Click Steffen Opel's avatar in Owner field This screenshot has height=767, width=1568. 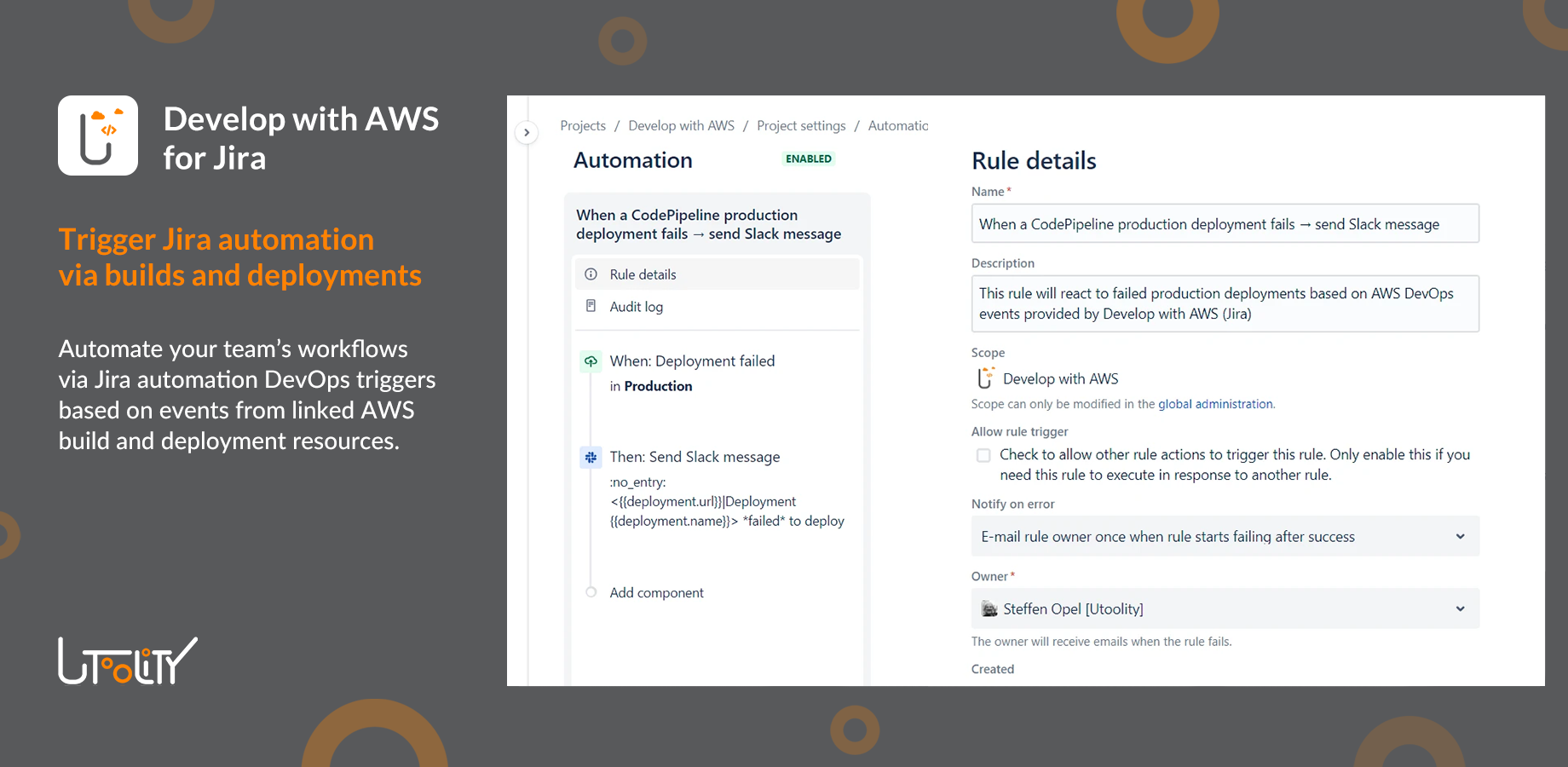(989, 609)
